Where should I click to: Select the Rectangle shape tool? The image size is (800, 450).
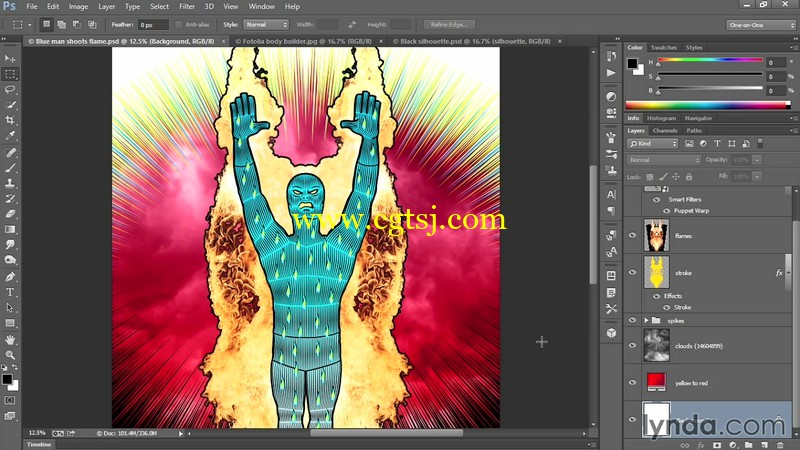10,323
